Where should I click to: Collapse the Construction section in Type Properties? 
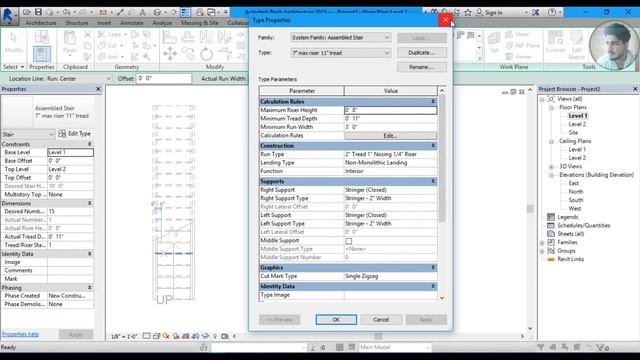(x=433, y=145)
